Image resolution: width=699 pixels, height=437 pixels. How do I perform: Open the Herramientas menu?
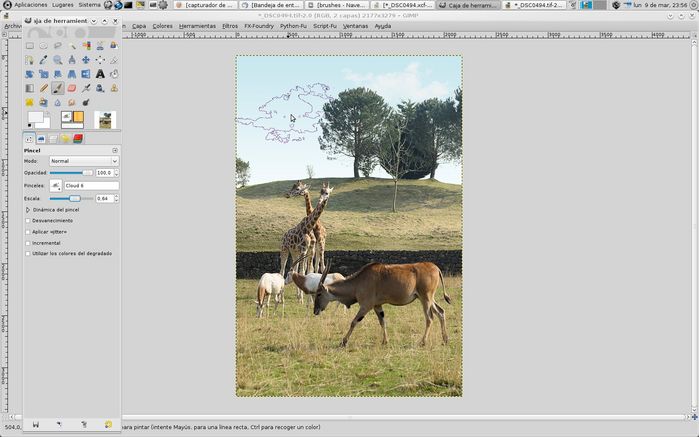click(x=197, y=26)
